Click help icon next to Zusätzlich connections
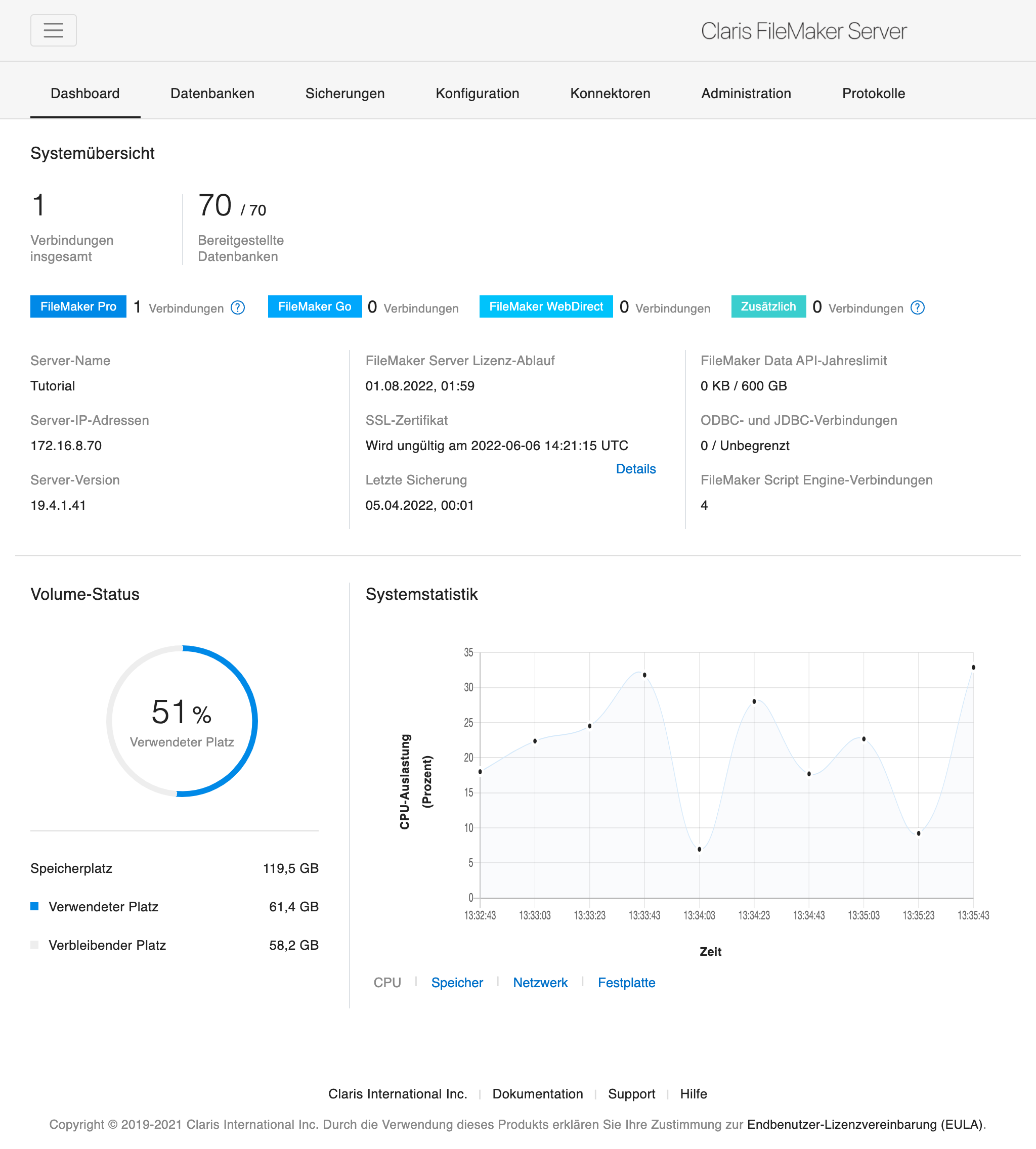The height and width of the screenshot is (1149, 1036). coord(918,308)
